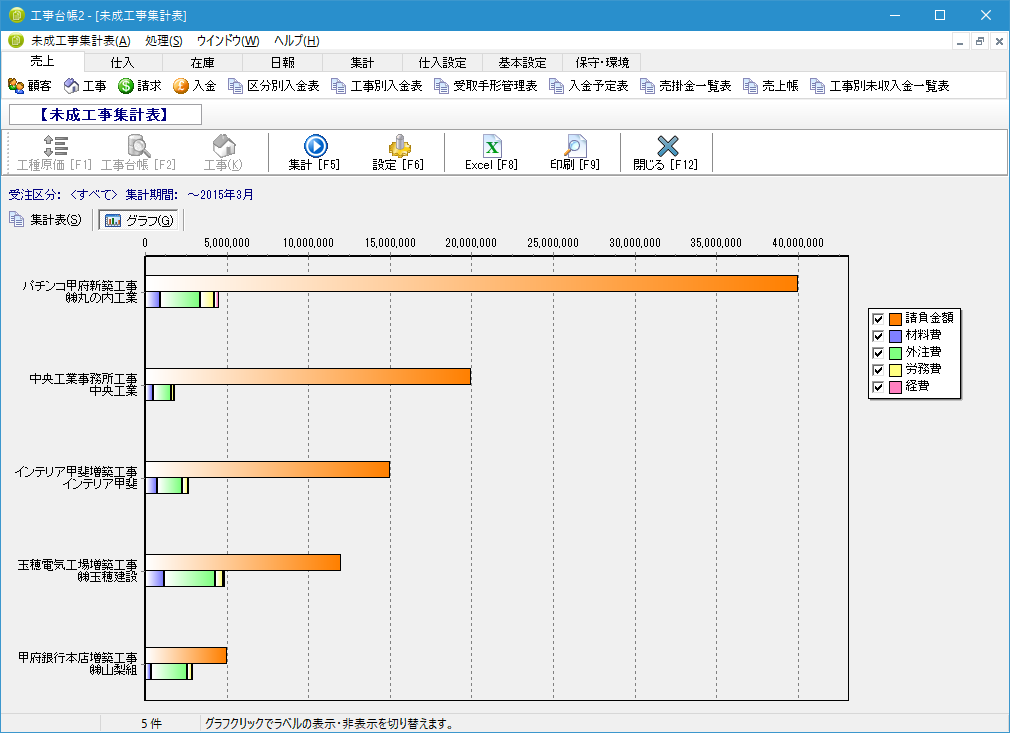Show グラフ(G) graph view
1010x733 pixels.
point(139,220)
